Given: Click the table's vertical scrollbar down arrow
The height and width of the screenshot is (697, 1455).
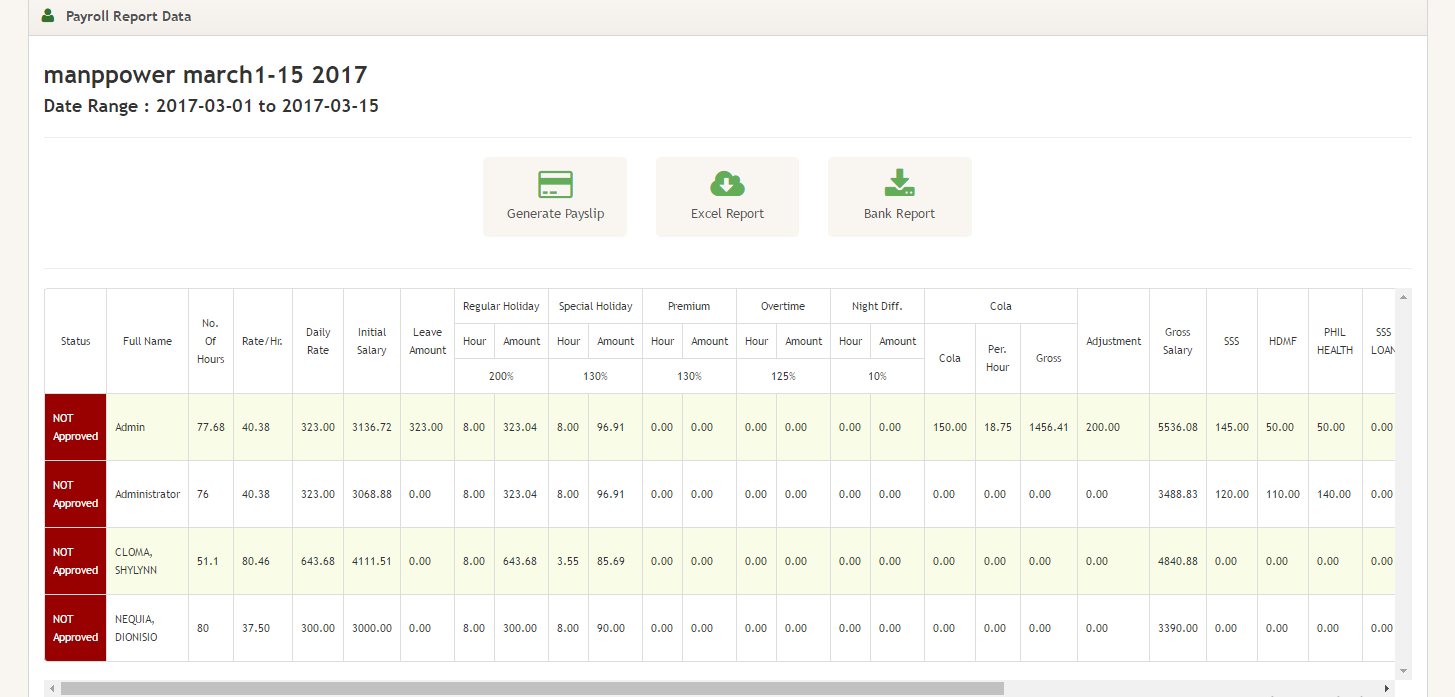Looking at the screenshot, I should pos(1404,671).
